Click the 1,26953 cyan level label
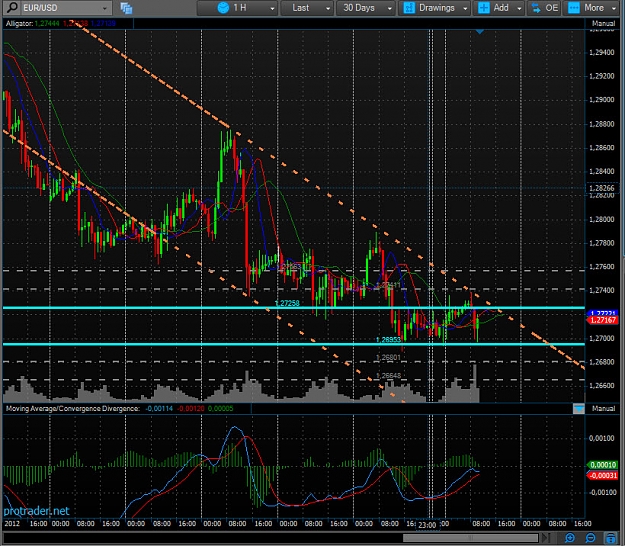The image size is (625, 546). tap(388, 340)
